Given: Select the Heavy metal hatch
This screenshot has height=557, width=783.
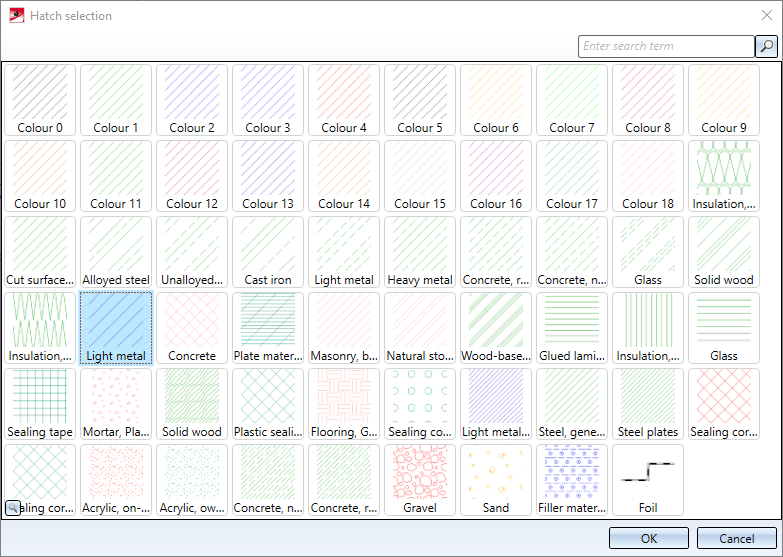Looking at the screenshot, I should coord(420,252).
